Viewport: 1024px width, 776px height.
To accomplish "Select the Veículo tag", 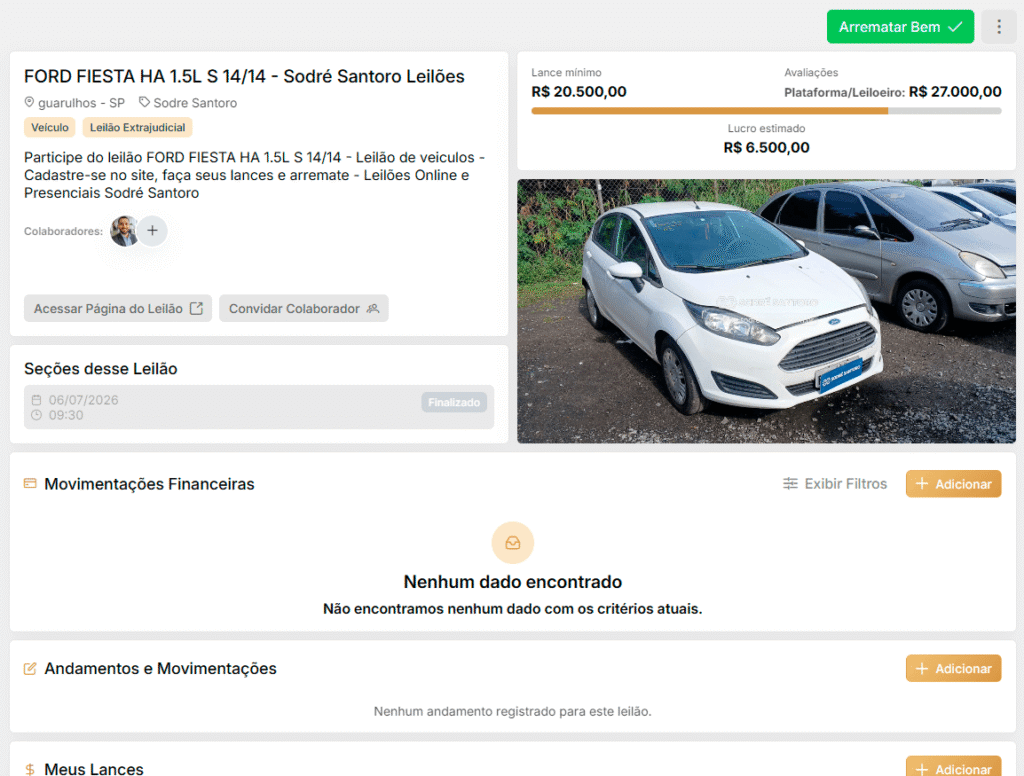I will 50,127.
